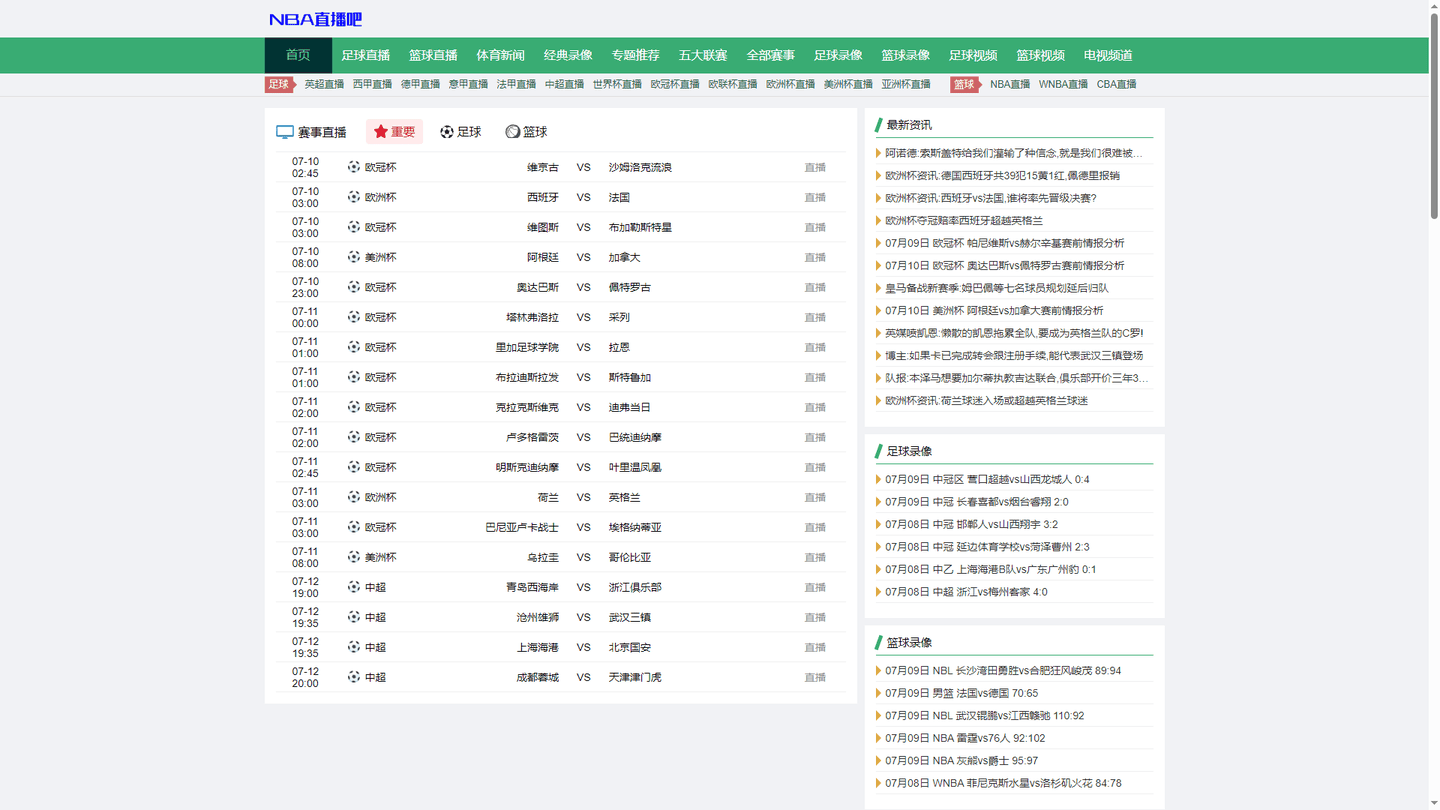Select 全部赛事 in the navigation bar

[771, 55]
